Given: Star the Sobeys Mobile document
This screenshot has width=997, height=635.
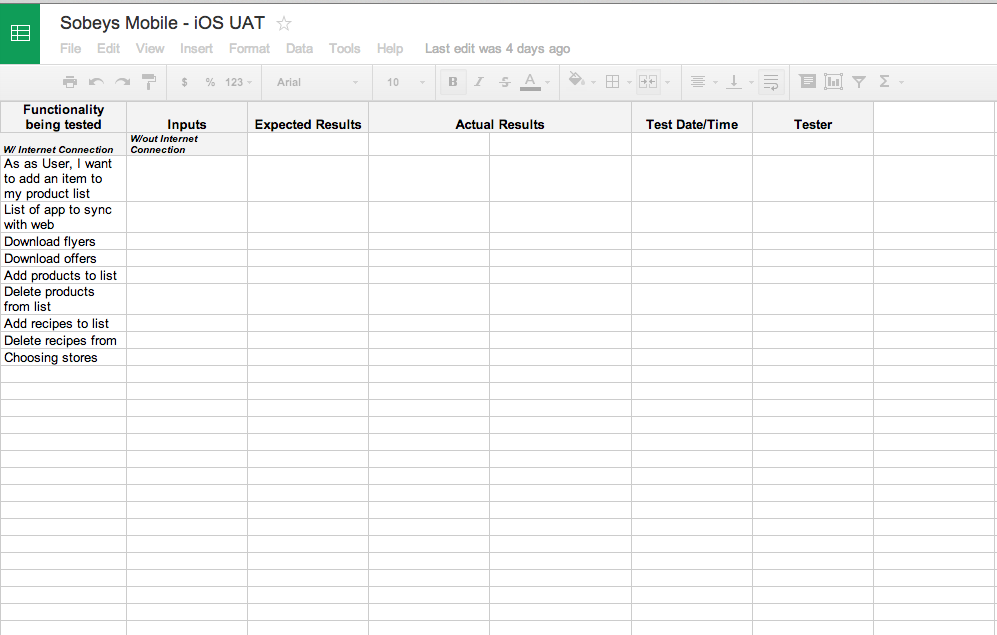Looking at the screenshot, I should pyautogui.click(x=284, y=24).
